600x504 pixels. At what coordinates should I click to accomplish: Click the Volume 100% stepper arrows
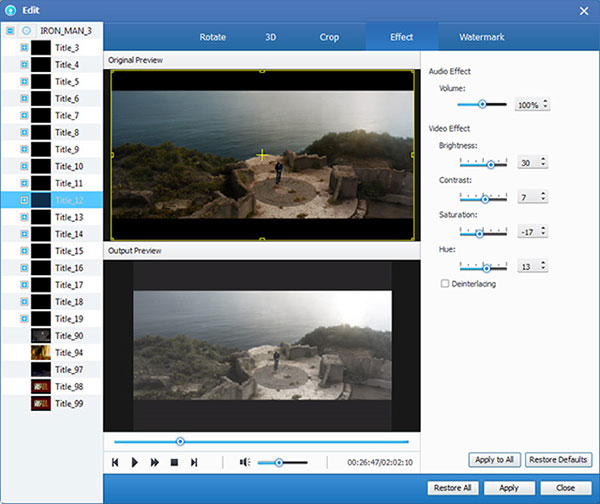tap(545, 104)
